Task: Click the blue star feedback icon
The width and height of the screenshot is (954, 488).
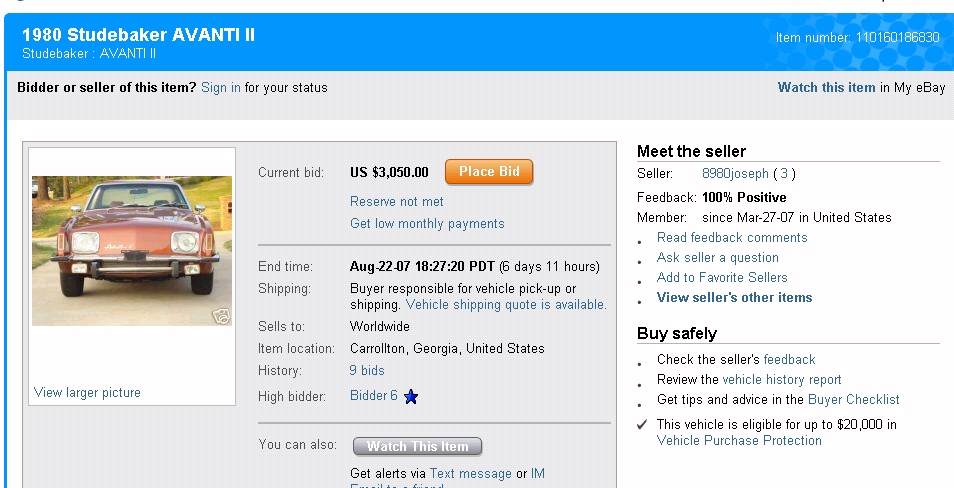Action: click(x=411, y=397)
